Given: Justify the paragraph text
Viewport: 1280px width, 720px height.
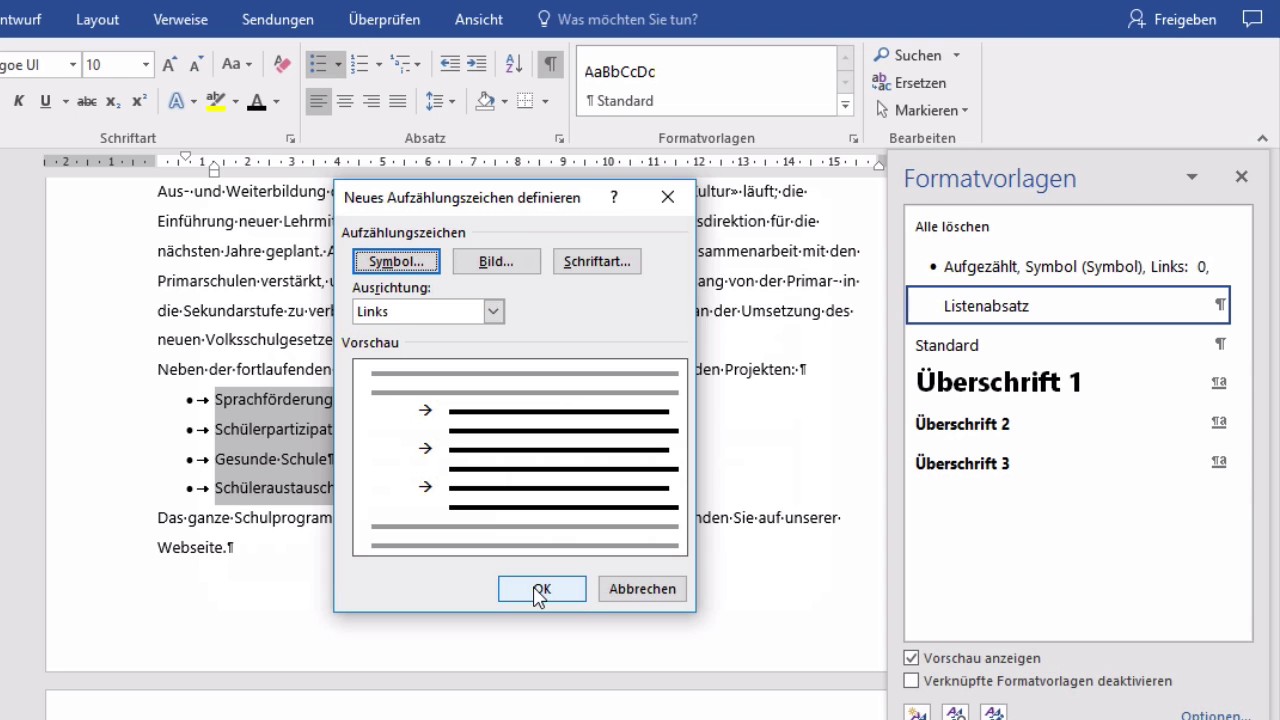Looking at the screenshot, I should (397, 101).
